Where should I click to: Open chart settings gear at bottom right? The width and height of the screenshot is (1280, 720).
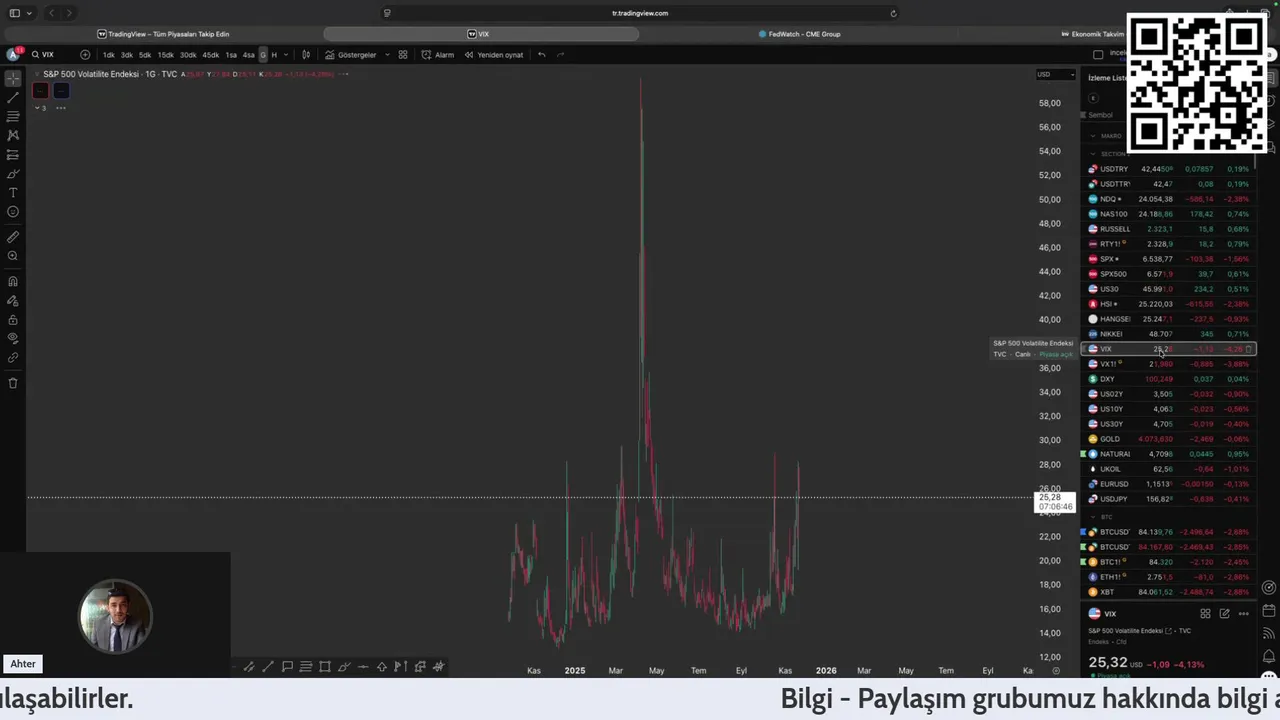[x=1056, y=671]
